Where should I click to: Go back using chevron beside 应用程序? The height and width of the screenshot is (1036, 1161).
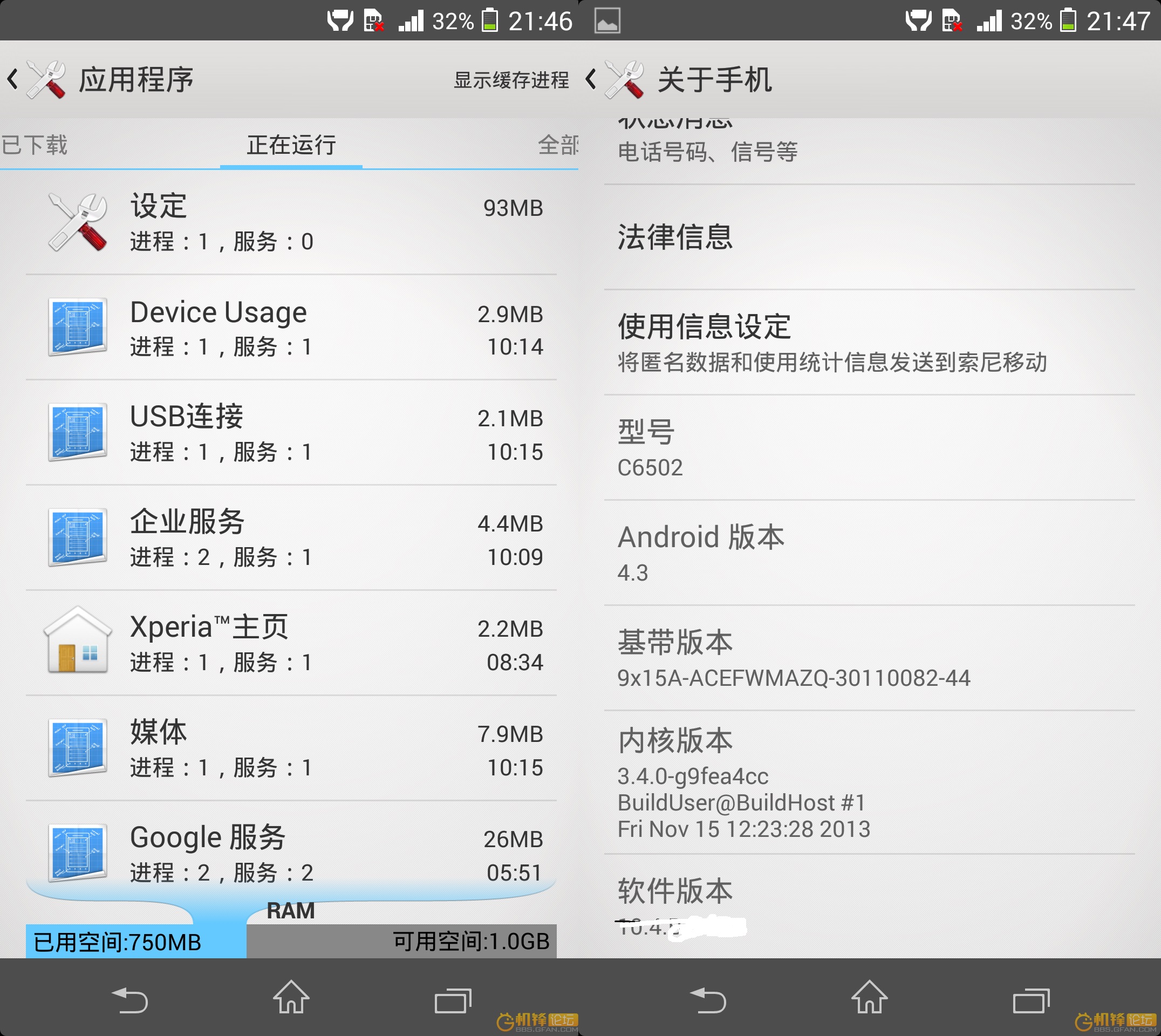[12, 79]
